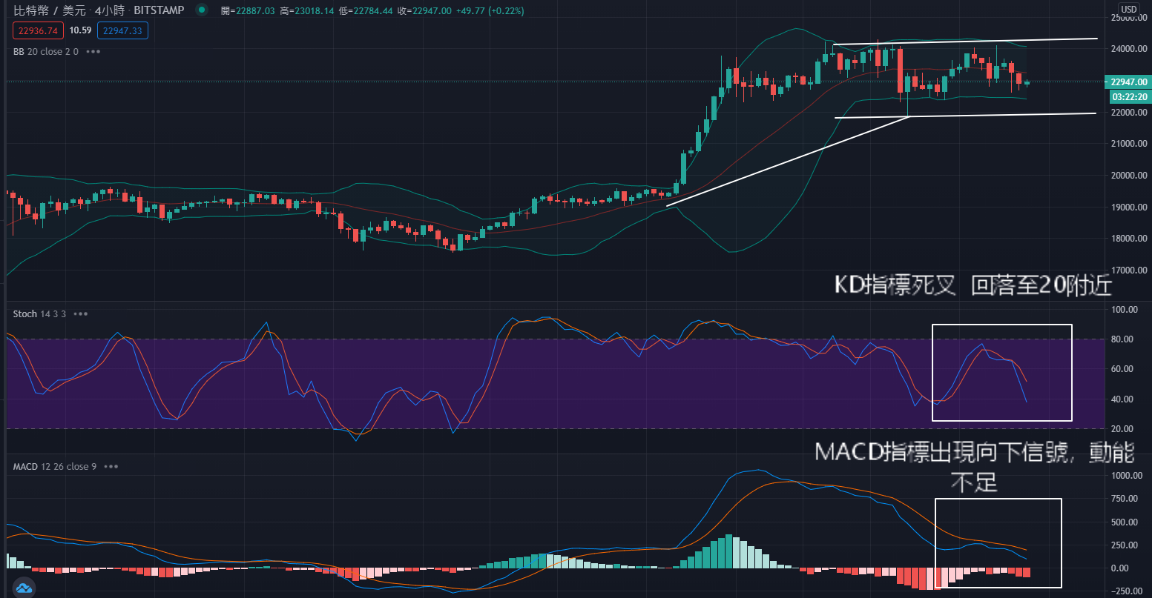Open the USD currency selector
1152x598 pixels.
pyautogui.click(x=1128, y=10)
